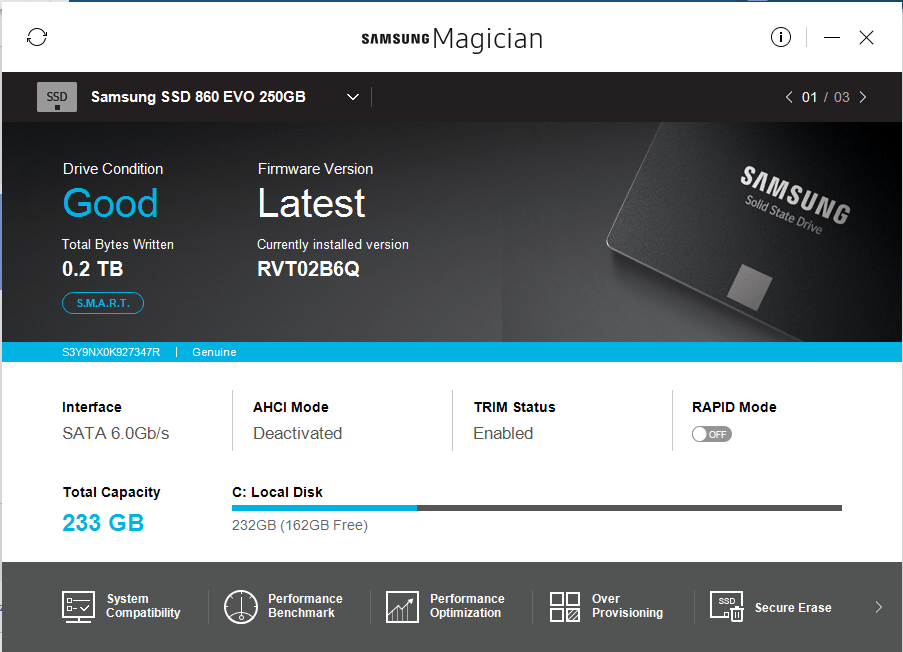Click the Performance Benchmark gauge icon
The image size is (903, 652).
240,606
